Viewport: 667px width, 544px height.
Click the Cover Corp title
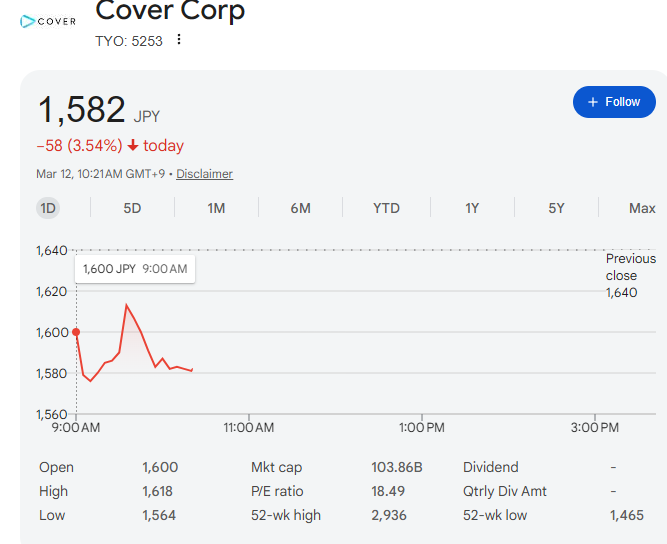click(170, 10)
